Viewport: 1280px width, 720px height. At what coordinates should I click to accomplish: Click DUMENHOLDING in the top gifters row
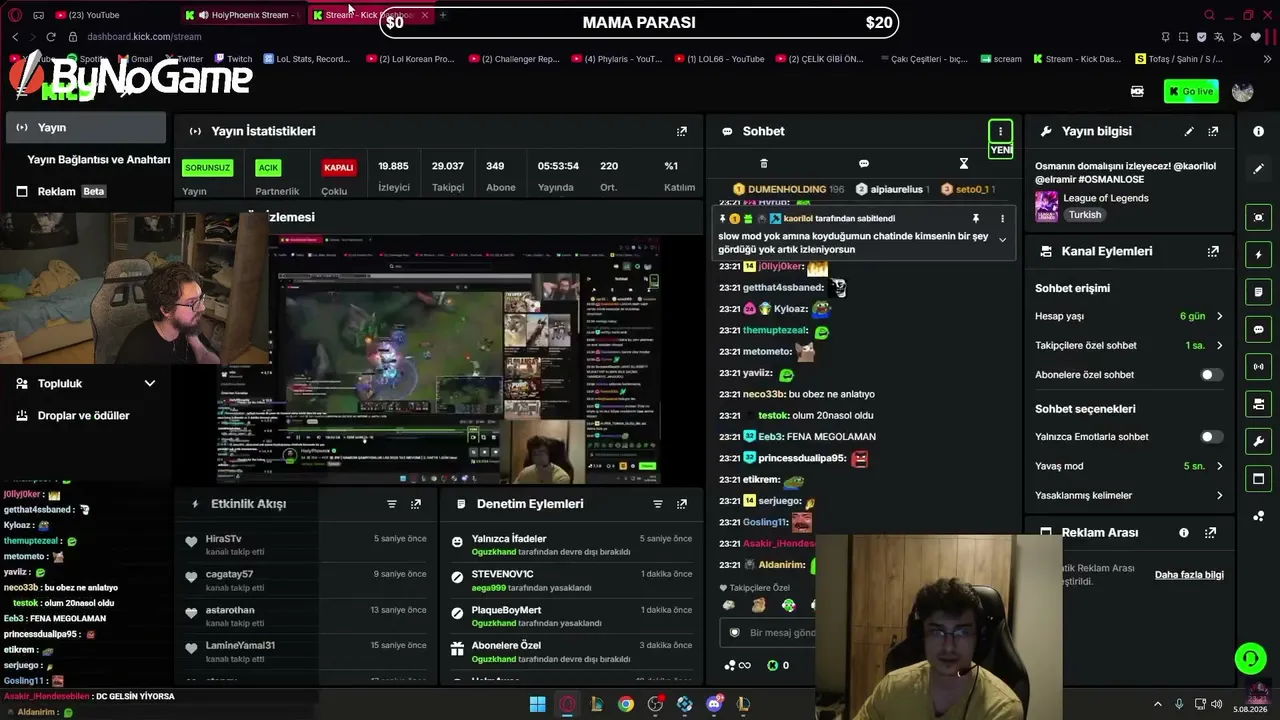pyautogui.click(x=787, y=189)
